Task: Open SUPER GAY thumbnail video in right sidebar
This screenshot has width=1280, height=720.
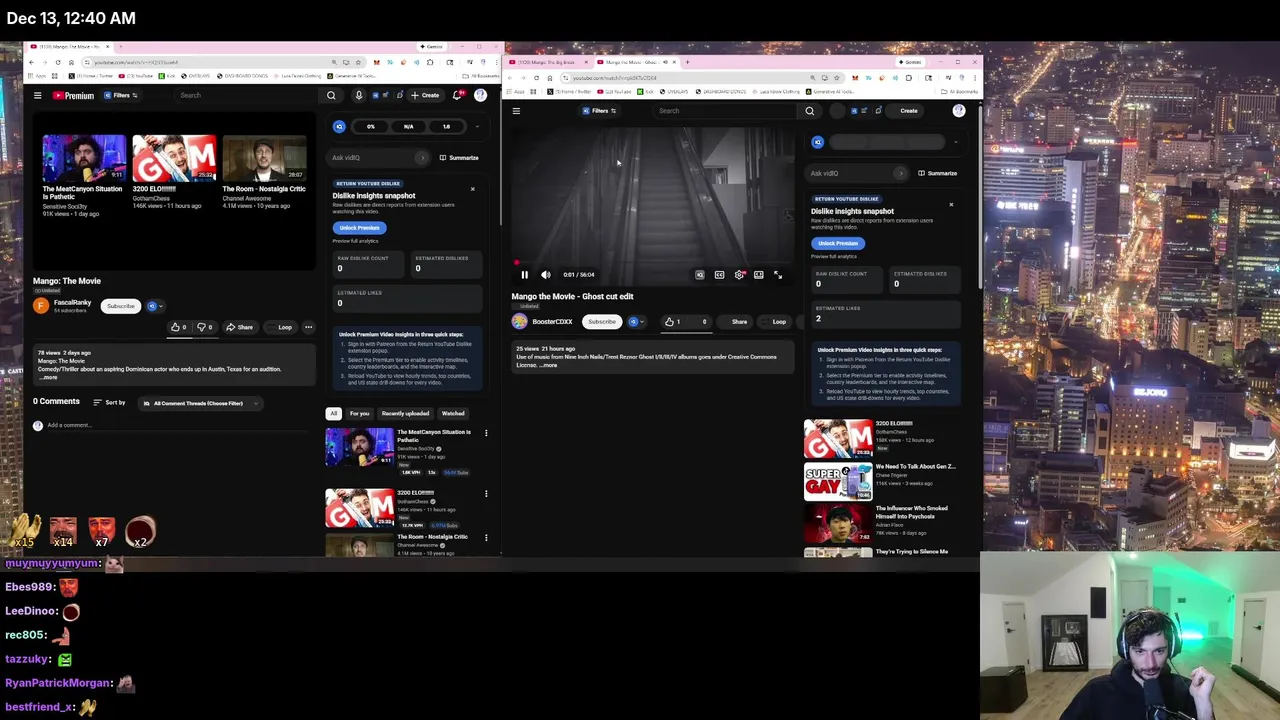Action: (838, 481)
